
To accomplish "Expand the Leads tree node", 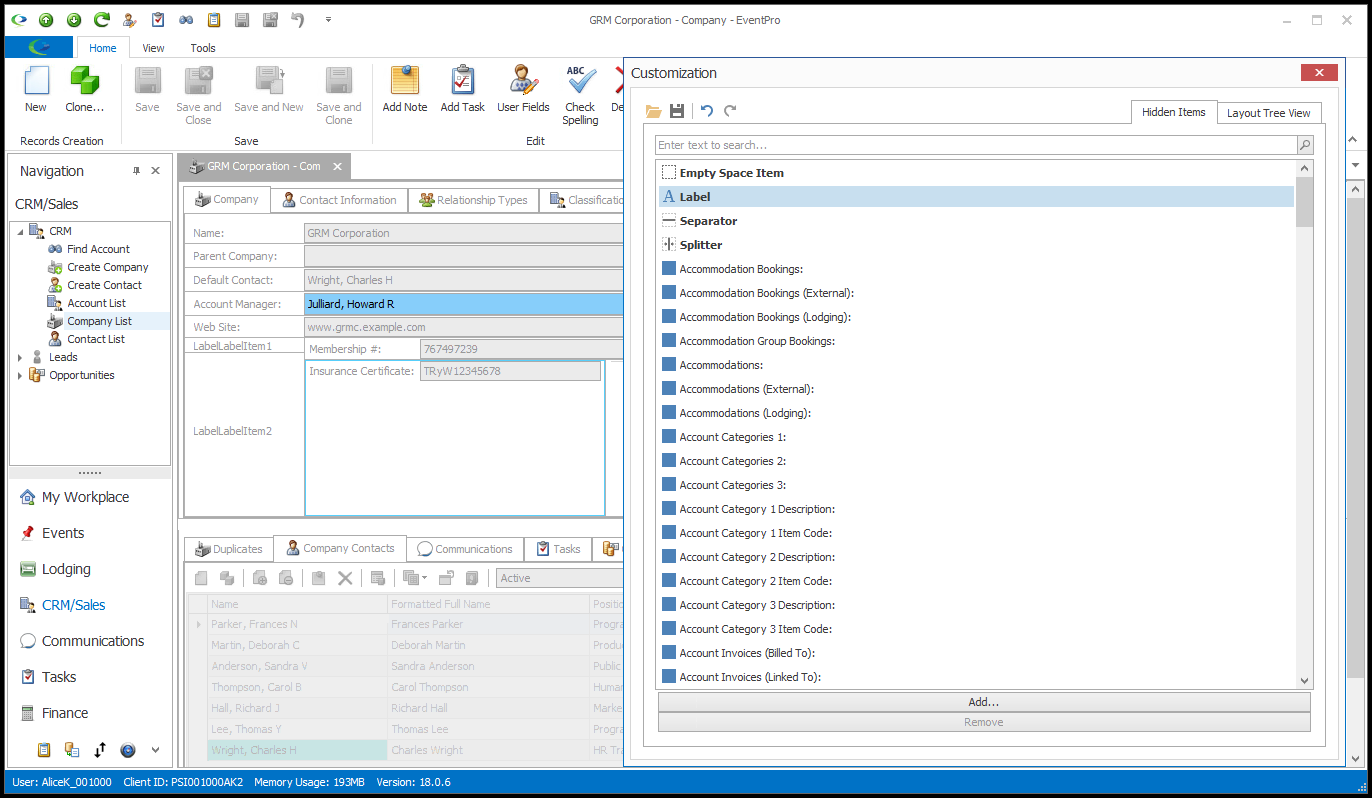I will tap(20, 357).
